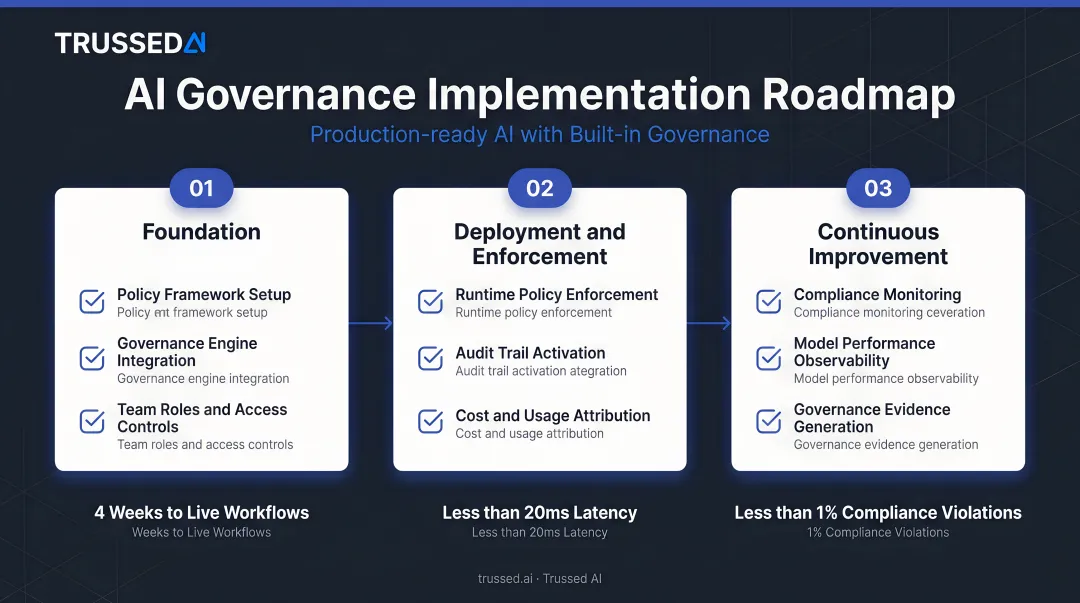Toggle the Cost and Usage Attribution checkbox
This screenshot has width=1080, height=603.
[x=430, y=420]
